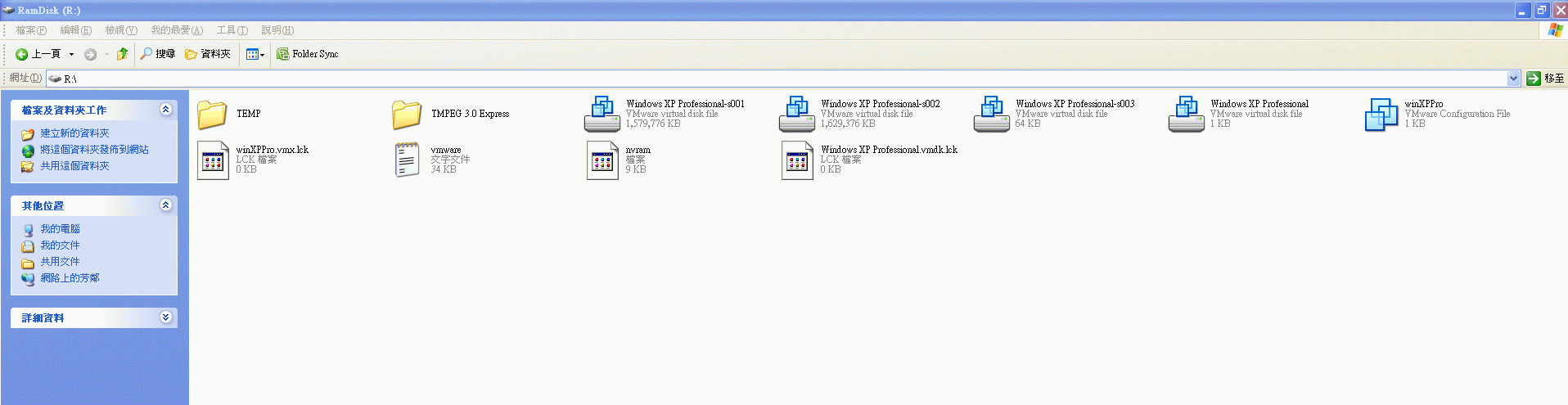Open the Forward history dropdown arrow

(x=106, y=54)
